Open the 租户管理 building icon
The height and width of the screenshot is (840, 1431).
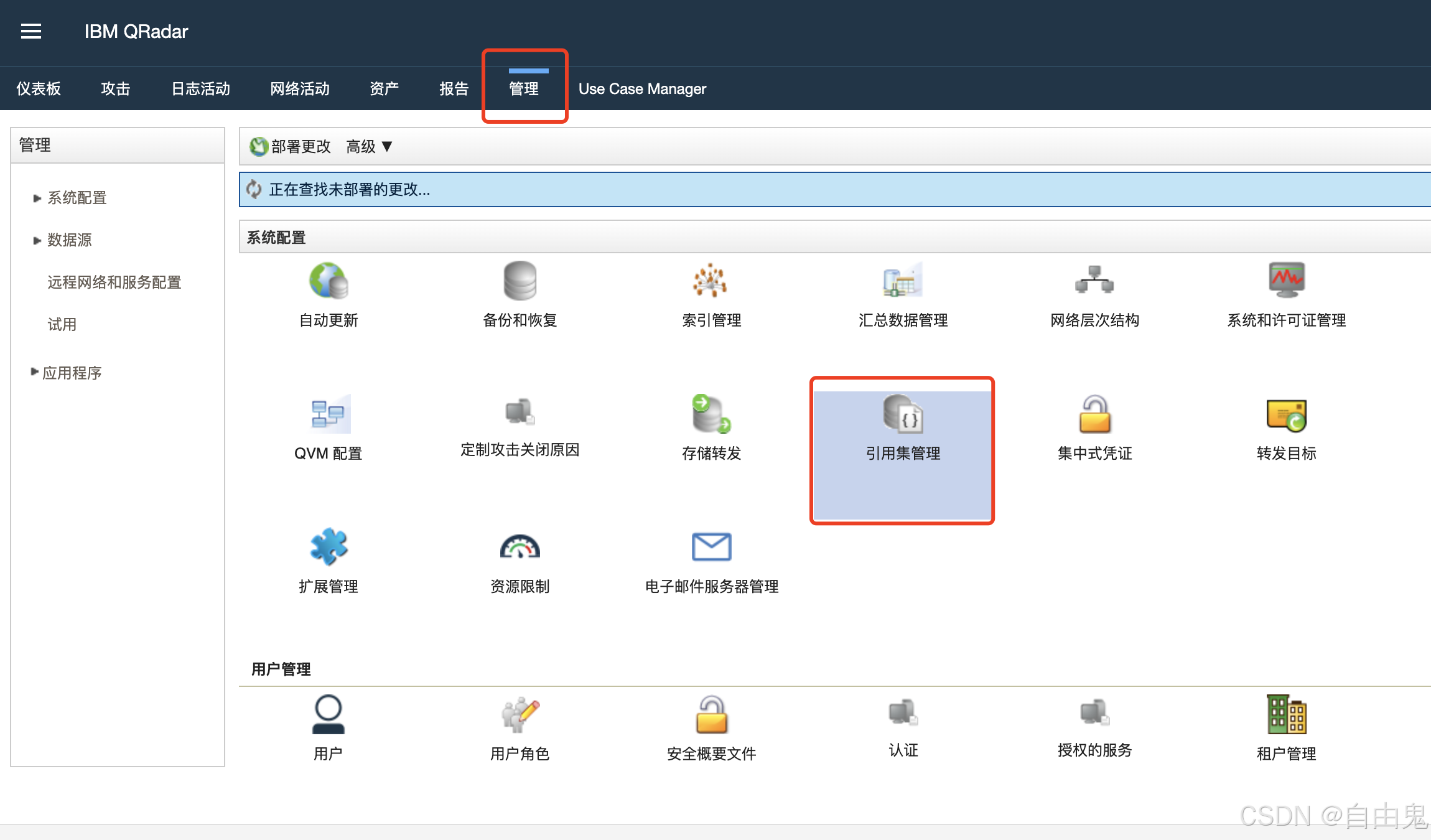pos(1286,714)
